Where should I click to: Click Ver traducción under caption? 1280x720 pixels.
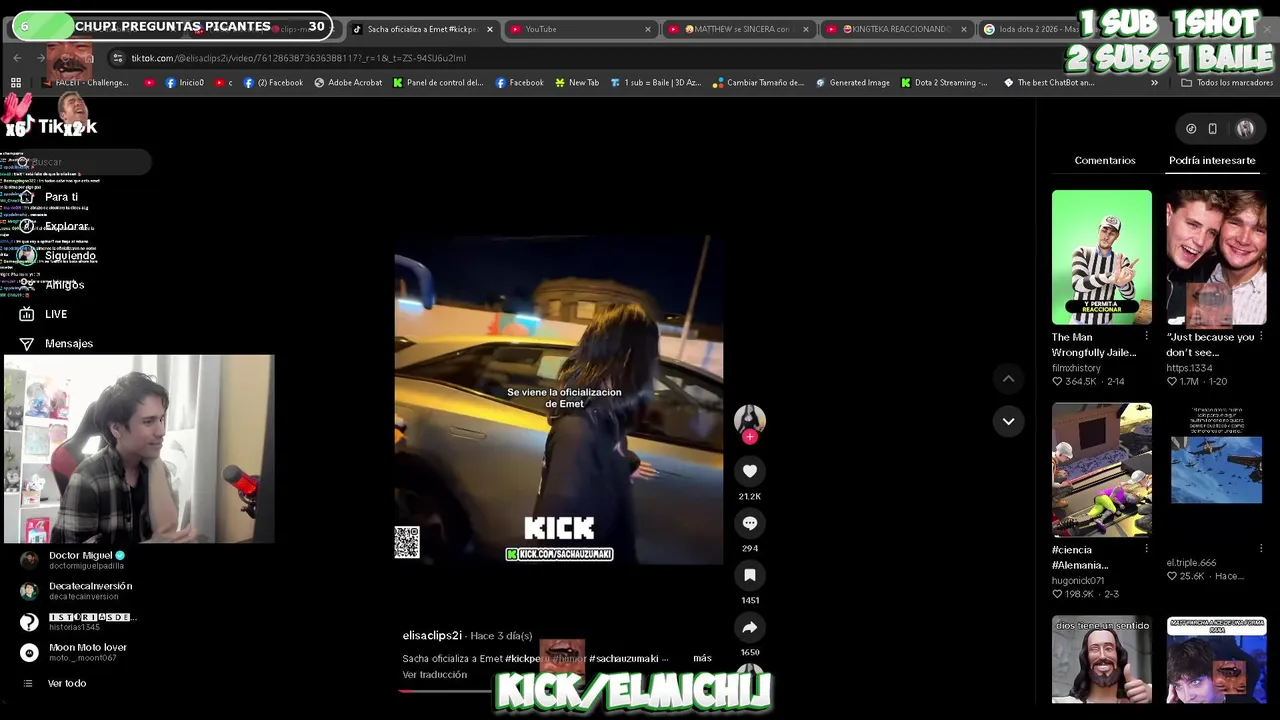(435, 675)
